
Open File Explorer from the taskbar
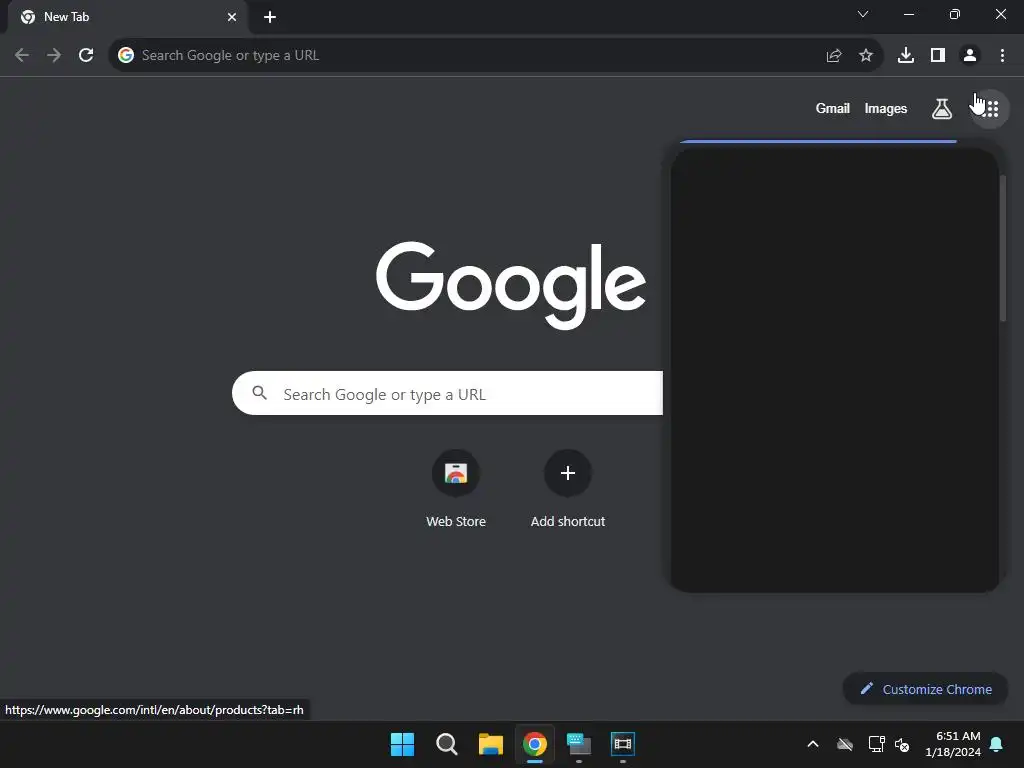point(490,744)
